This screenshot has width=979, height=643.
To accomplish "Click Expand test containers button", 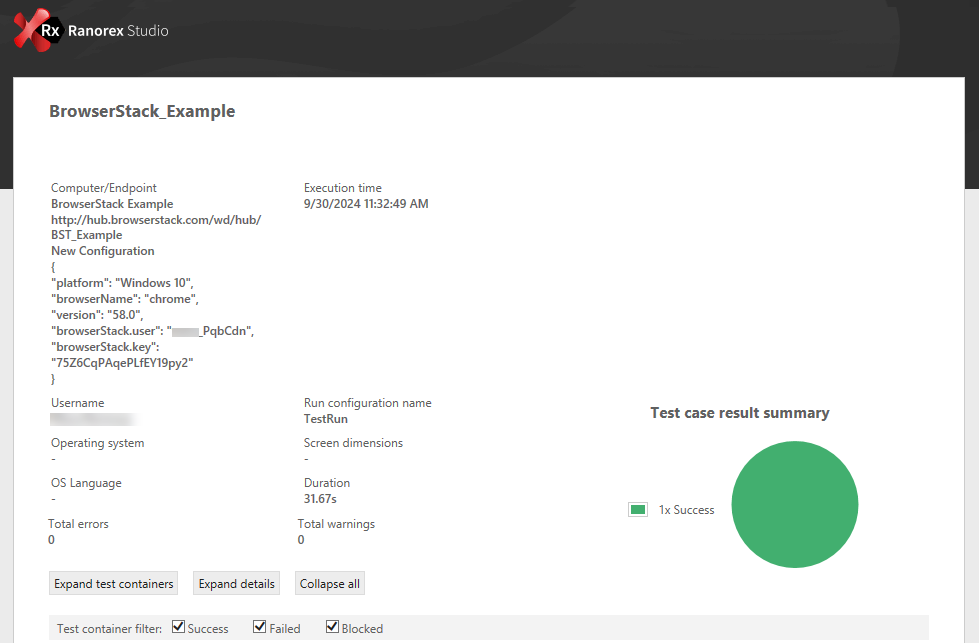I will click(114, 584).
